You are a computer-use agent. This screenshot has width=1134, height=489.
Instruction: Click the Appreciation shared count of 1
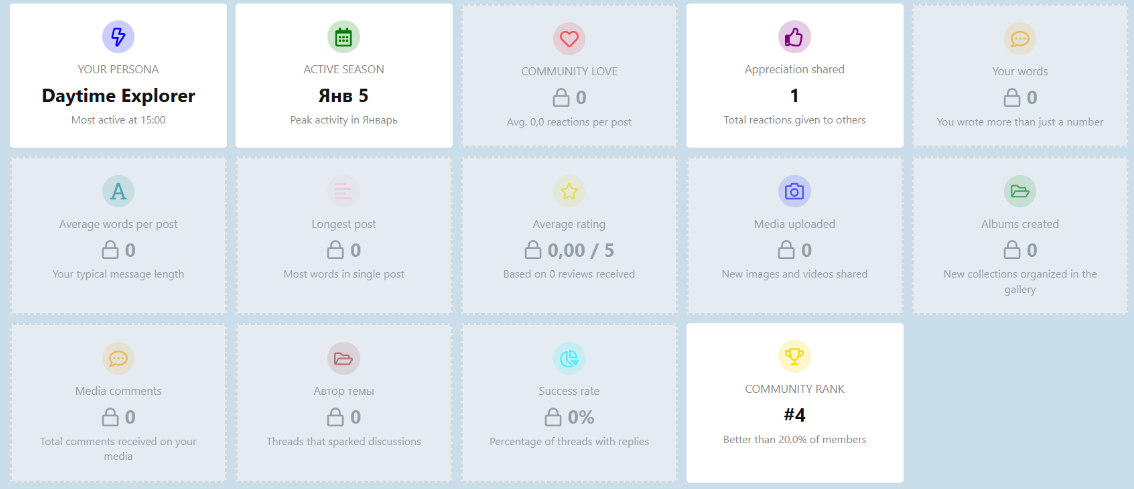[794, 96]
